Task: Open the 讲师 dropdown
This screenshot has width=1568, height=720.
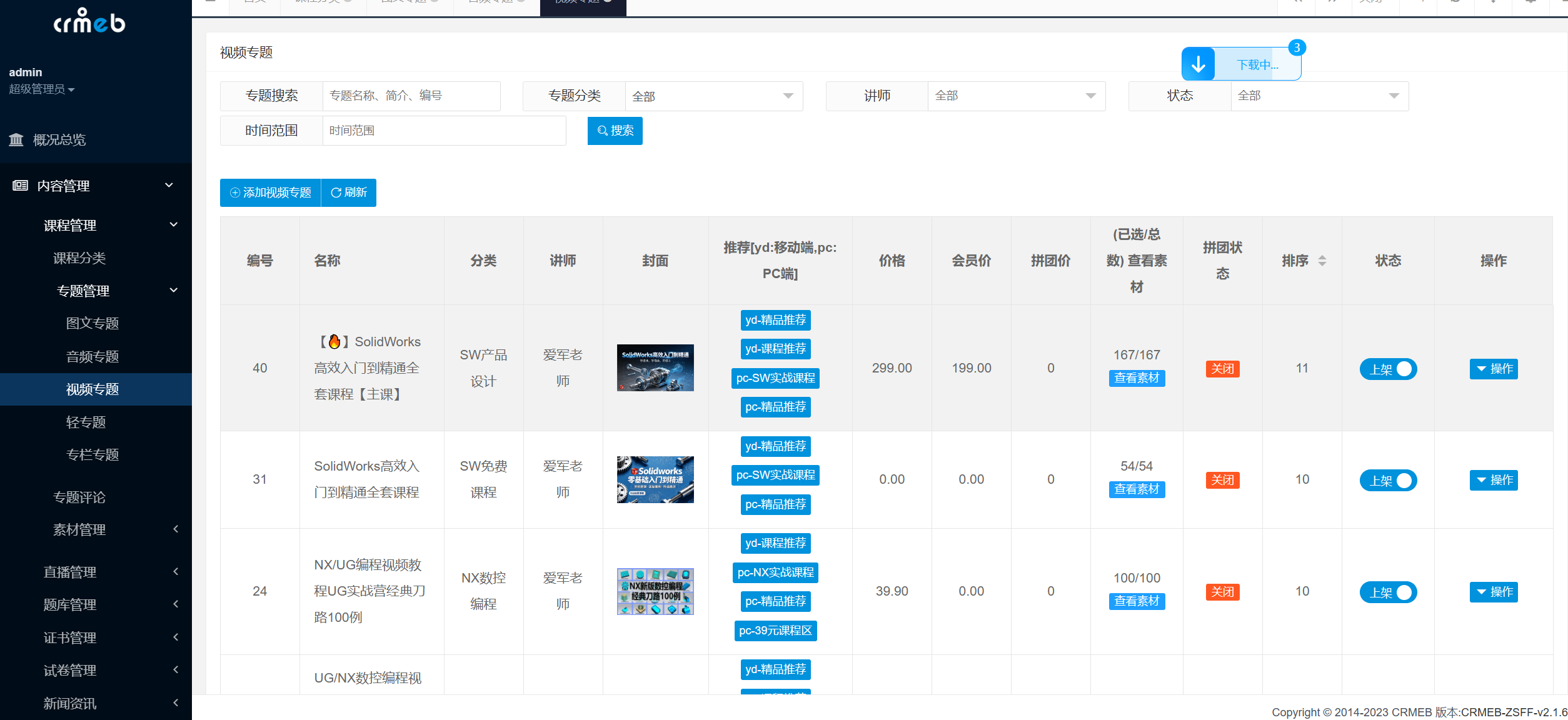Action: coord(1016,96)
